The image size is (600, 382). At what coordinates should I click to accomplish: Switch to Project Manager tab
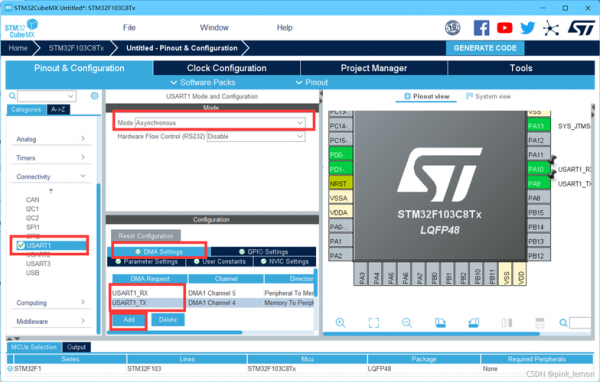pos(374,68)
